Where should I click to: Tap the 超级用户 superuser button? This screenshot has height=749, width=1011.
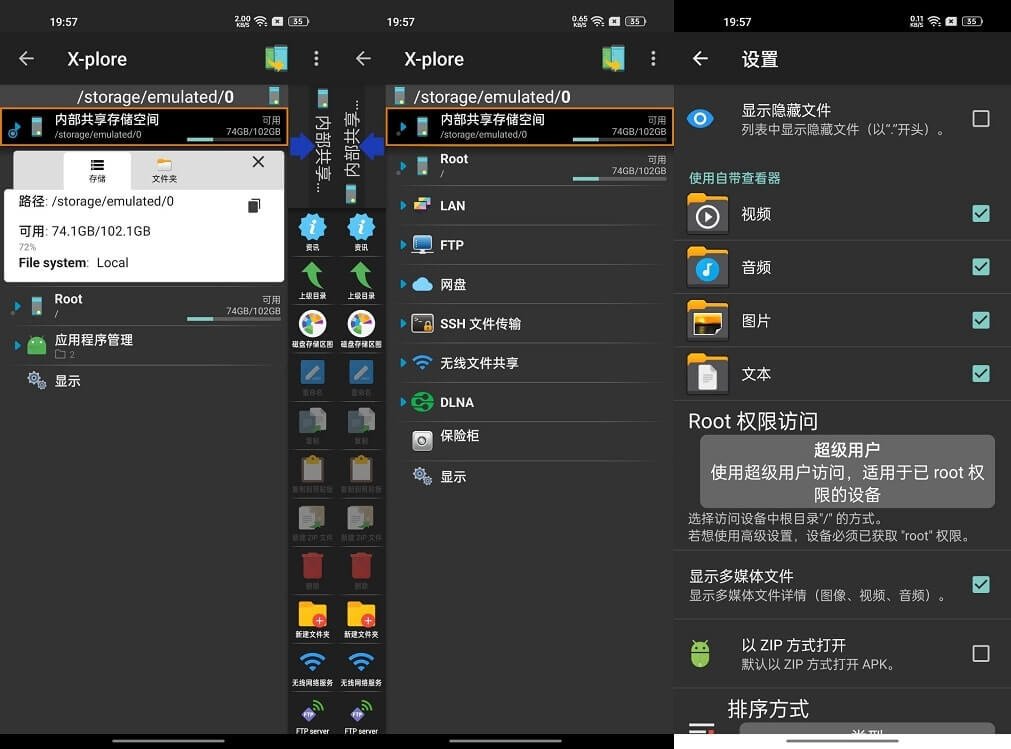pos(845,470)
